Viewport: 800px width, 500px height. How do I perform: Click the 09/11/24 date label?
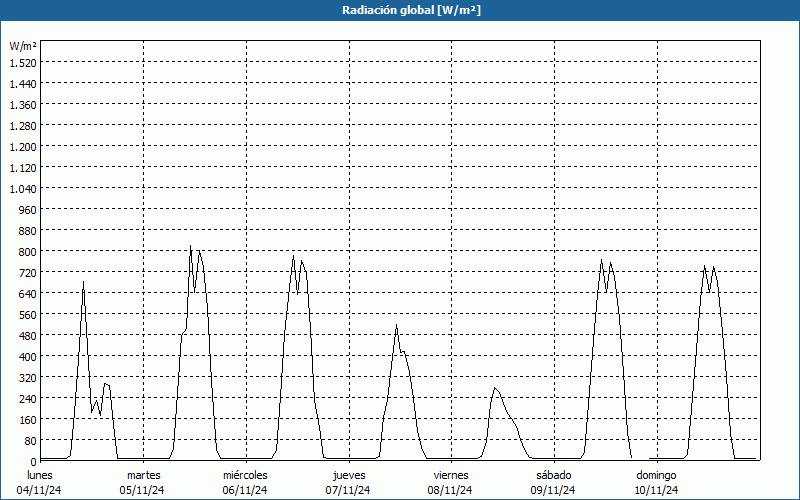point(553,490)
